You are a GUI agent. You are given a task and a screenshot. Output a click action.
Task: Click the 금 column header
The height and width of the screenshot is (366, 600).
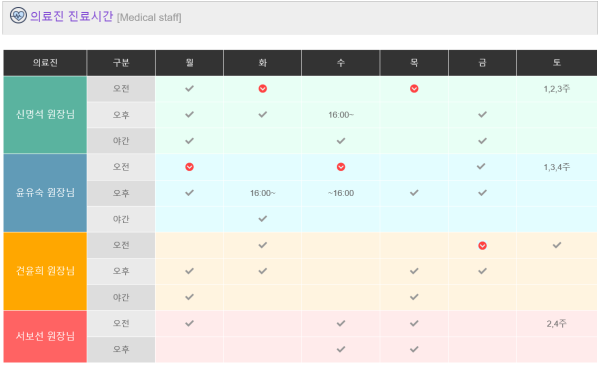click(483, 63)
